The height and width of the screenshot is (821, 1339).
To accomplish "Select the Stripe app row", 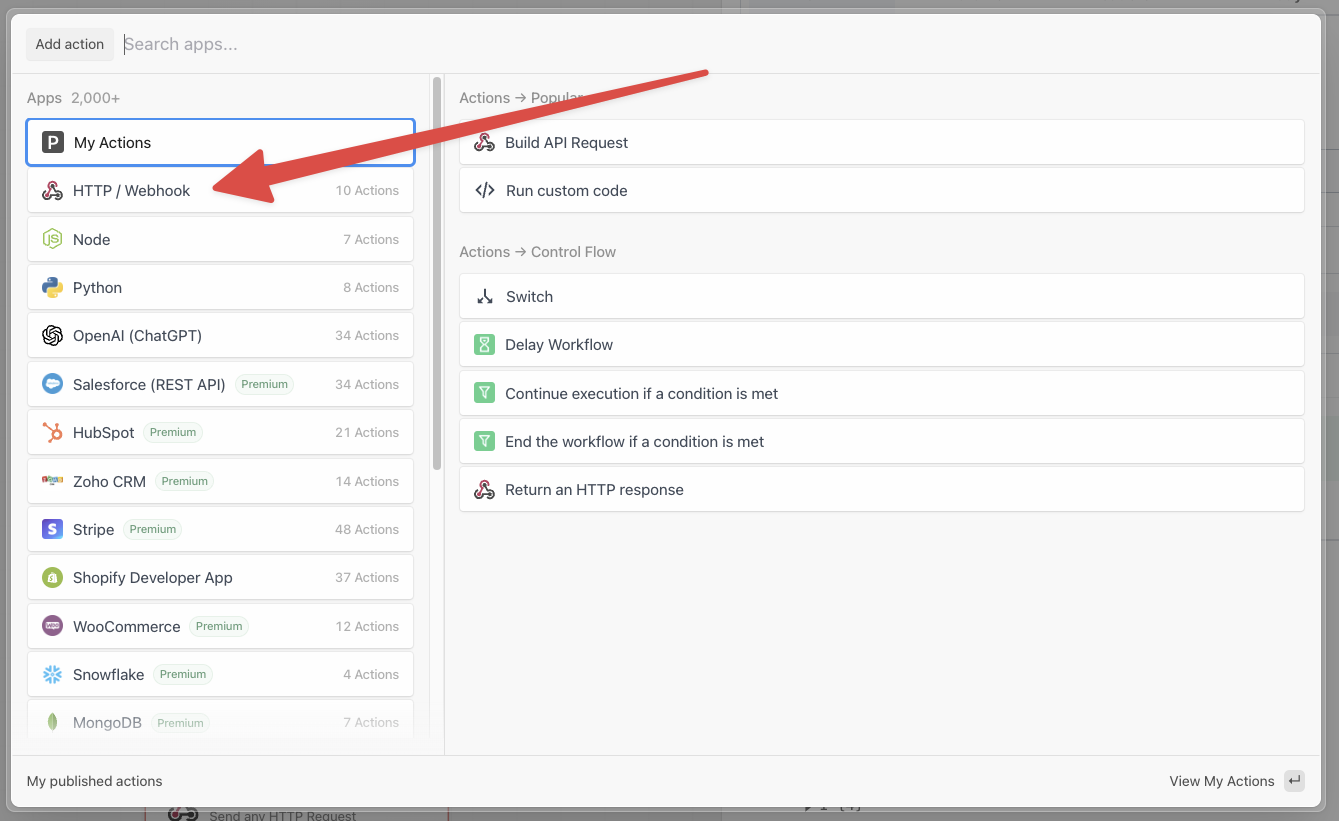I will coord(220,529).
